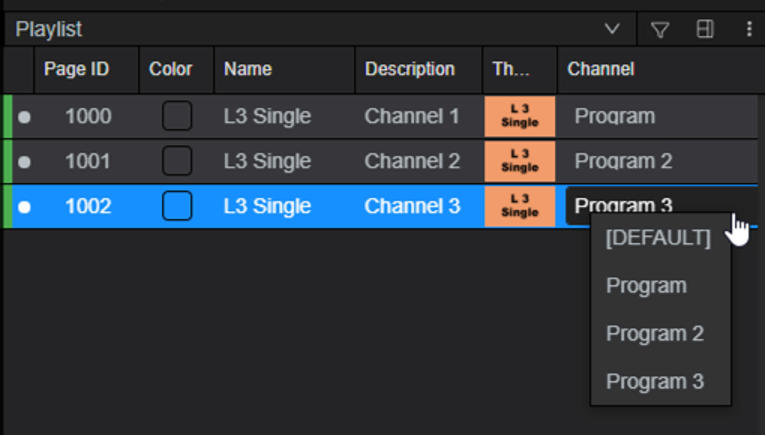This screenshot has width=766, height=436.
Task: Click the column layout icon
Action: pyautogui.click(x=705, y=30)
